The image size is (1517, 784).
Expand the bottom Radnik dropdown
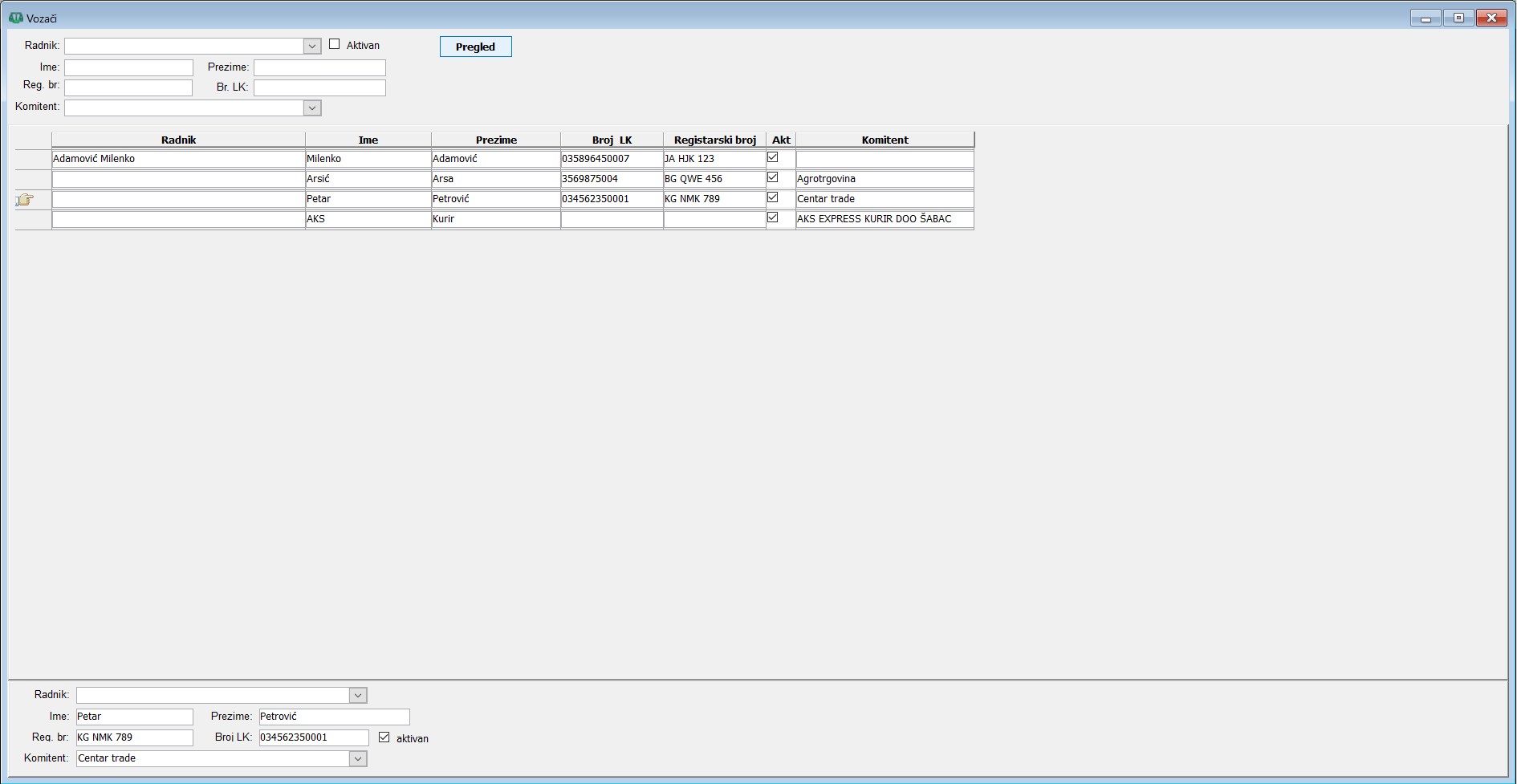358,696
